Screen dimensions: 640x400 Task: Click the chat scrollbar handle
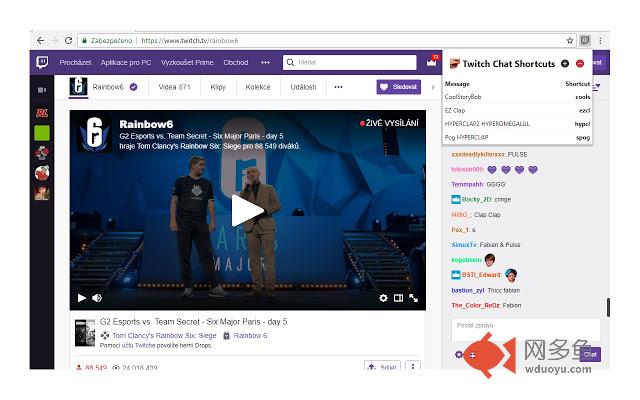[x=608, y=307]
